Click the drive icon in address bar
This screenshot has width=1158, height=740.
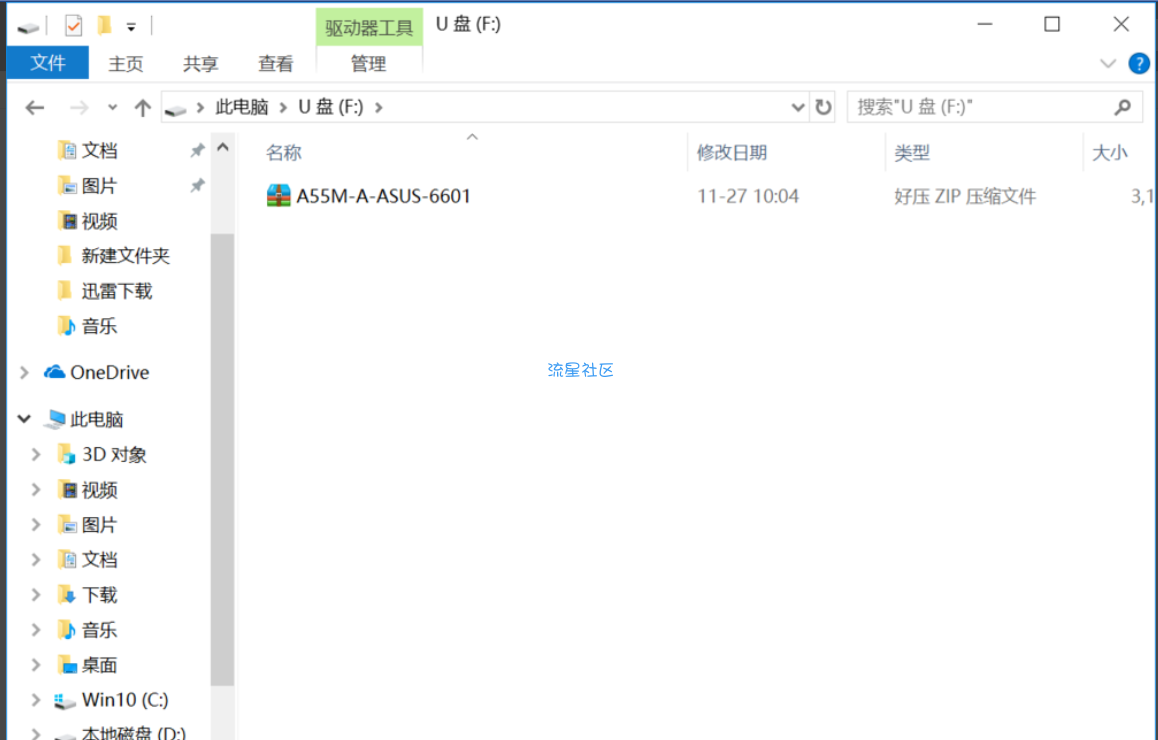coord(175,109)
